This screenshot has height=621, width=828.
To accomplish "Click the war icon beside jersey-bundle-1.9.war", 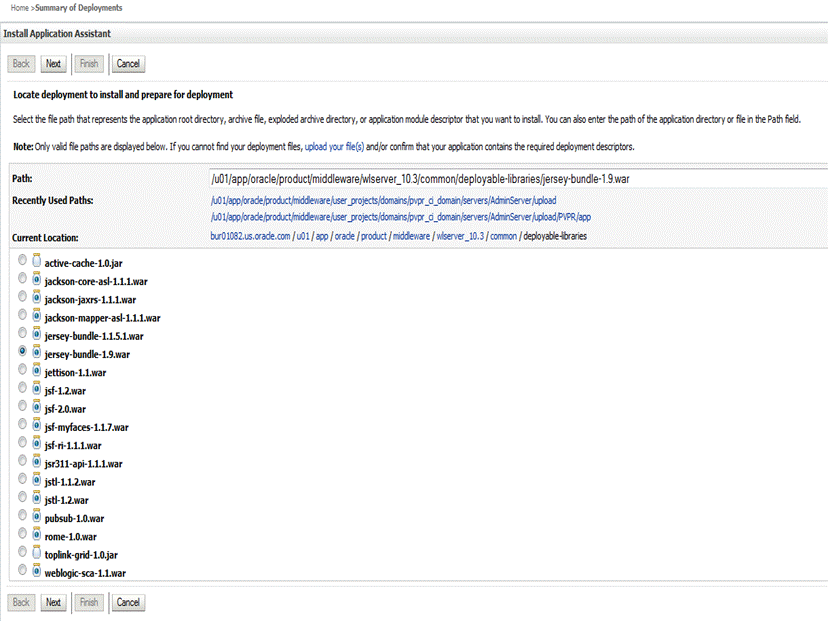I will 36,352.
